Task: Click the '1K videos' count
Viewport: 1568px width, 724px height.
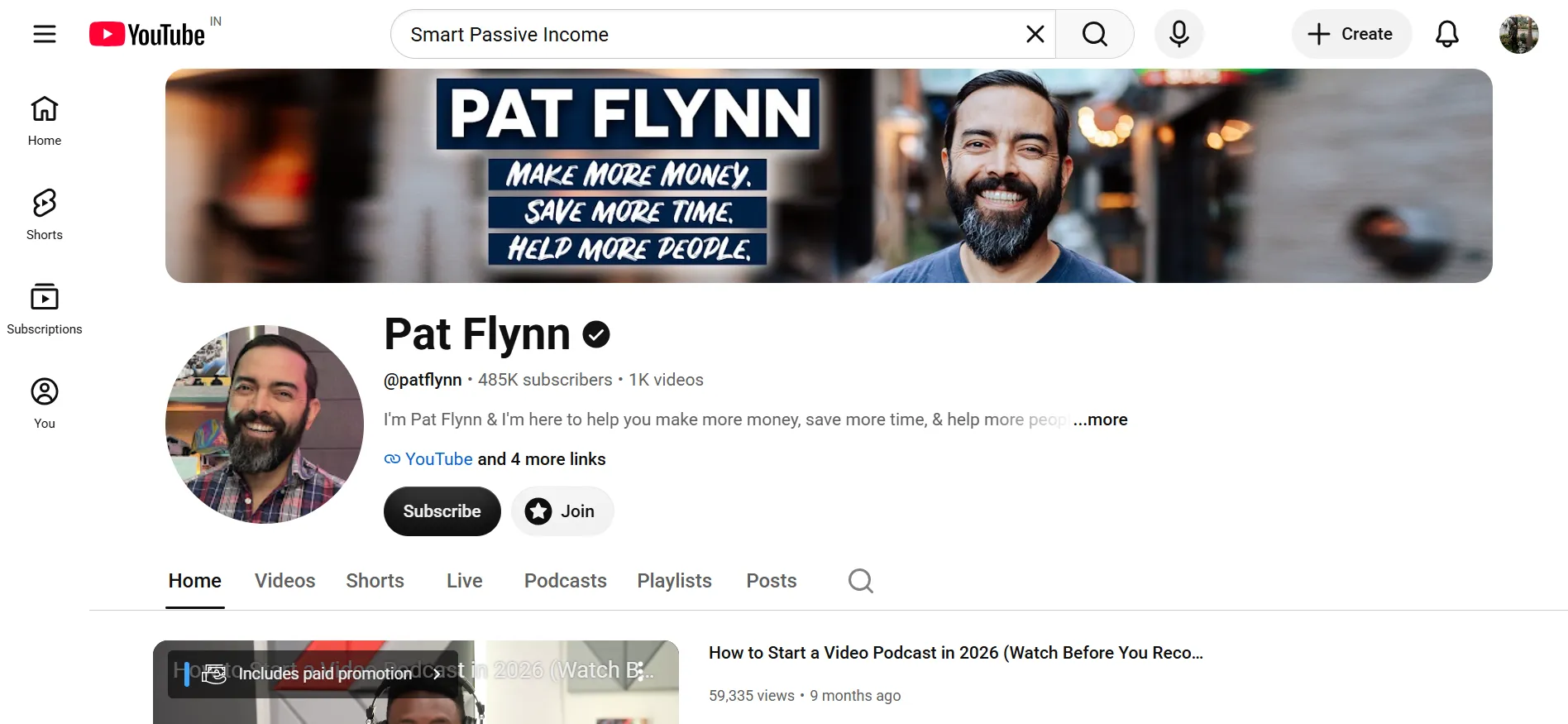Action: coord(666,380)
